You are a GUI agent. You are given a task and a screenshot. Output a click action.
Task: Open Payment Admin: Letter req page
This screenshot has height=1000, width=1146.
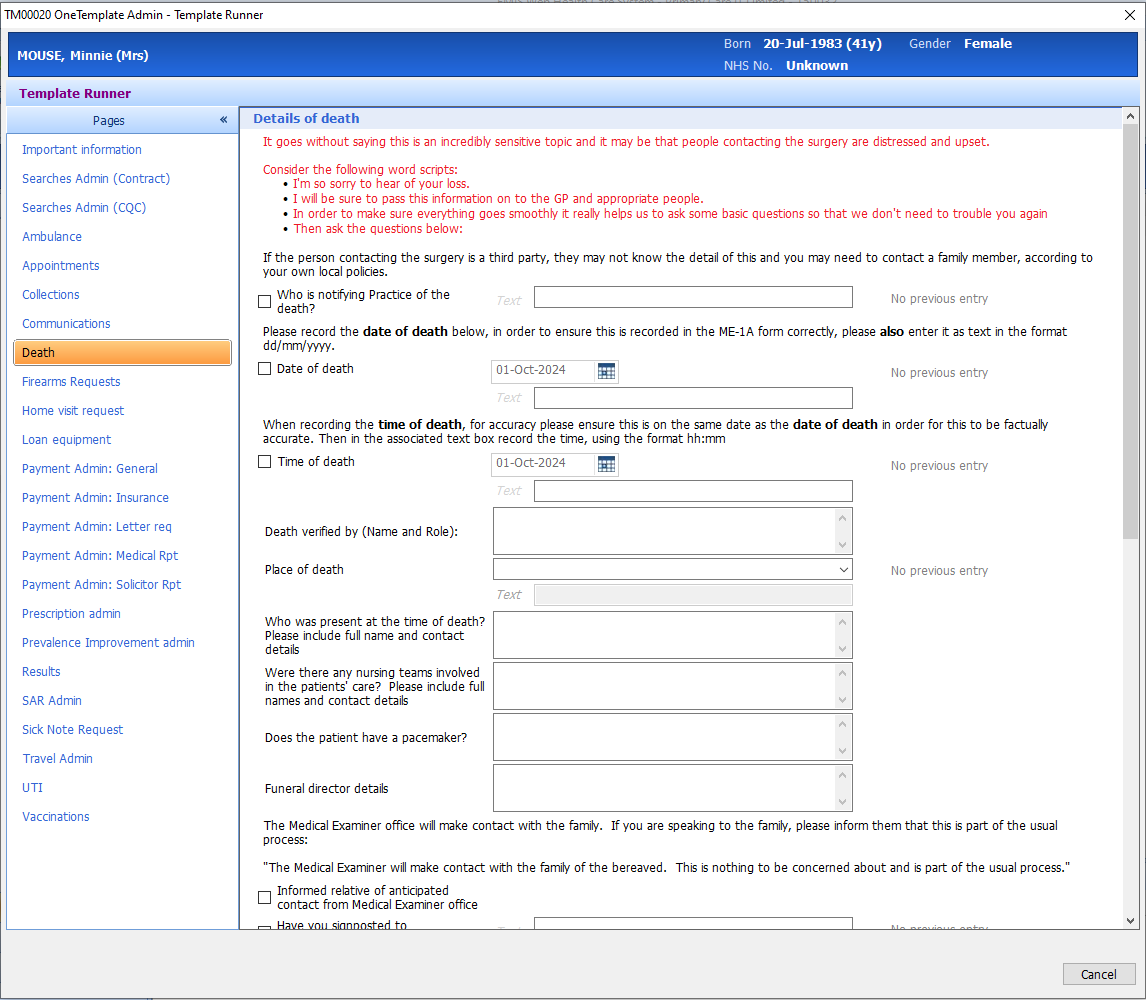click(96, 527)
